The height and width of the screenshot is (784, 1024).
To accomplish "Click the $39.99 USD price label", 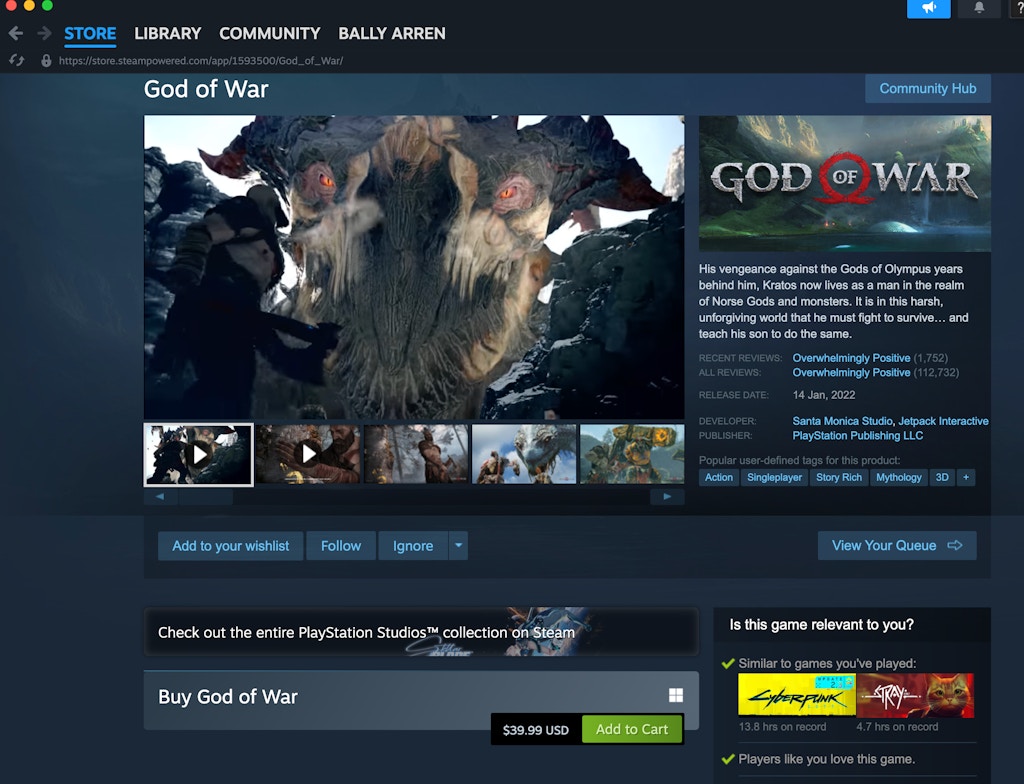I will click(536, 730).
